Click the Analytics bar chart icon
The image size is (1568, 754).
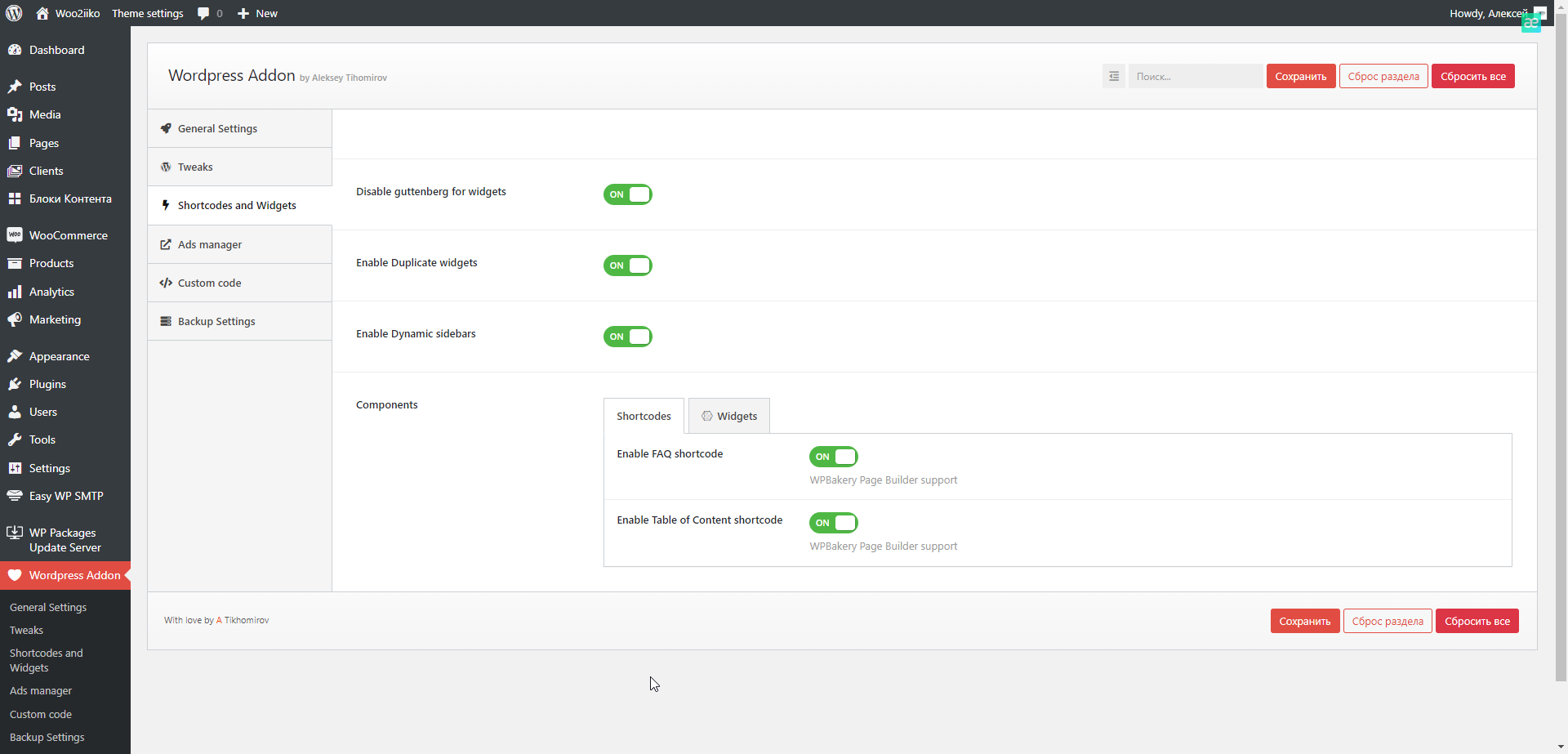(x=15, y=292)
